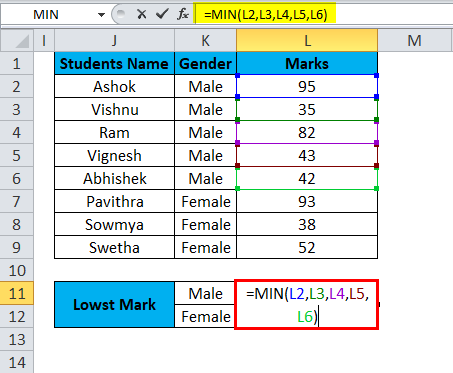The width and height of the screenshot is (453, 373).
Task: Select the cell containing Vignesh
Action: pyautogui.click(x=114, y=155)
